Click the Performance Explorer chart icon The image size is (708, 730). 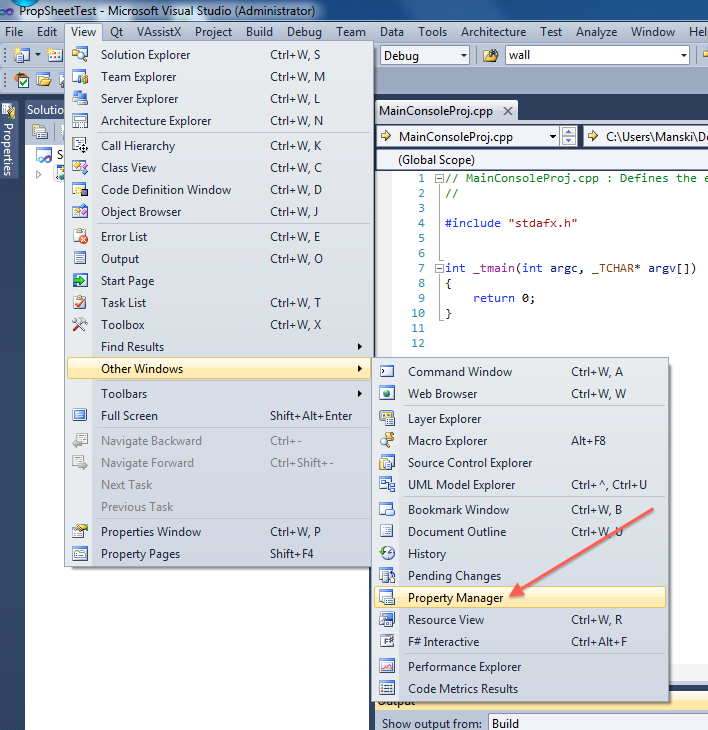[x=387, y=666]
